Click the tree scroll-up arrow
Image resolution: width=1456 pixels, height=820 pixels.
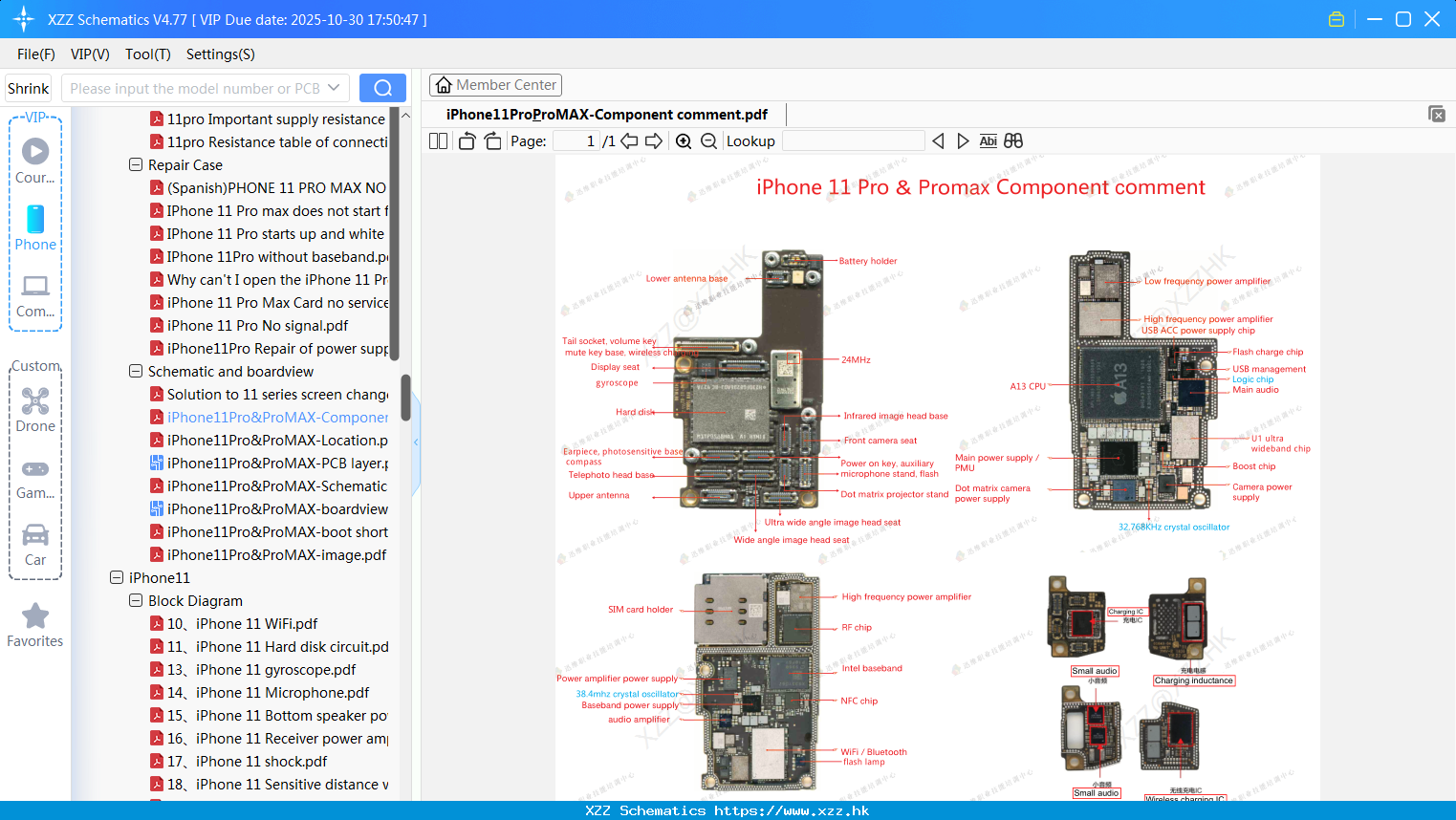click(405, 115)
